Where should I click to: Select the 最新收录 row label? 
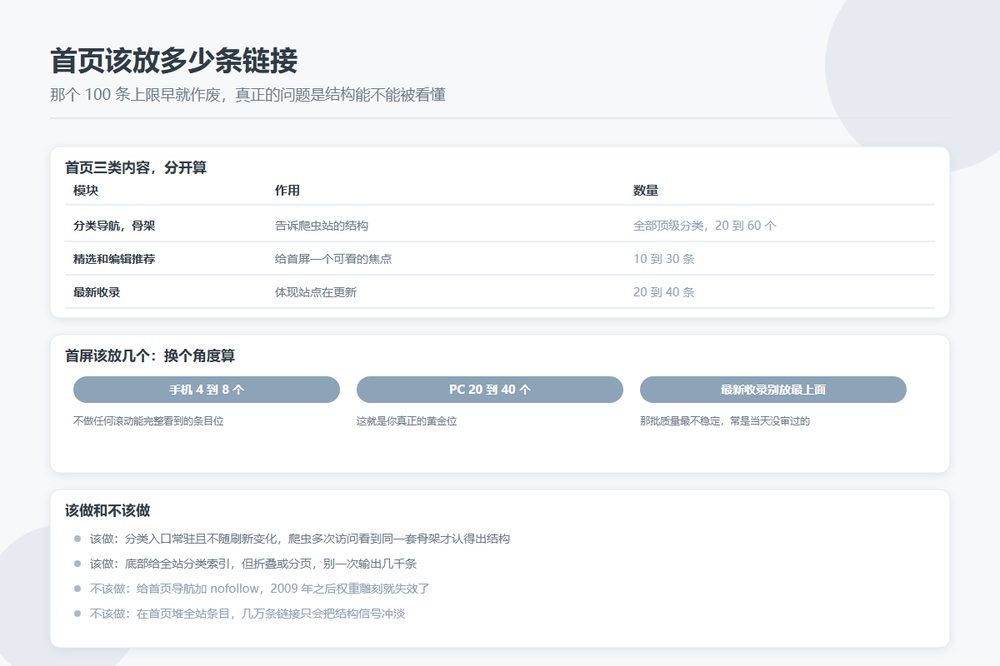pos(97,292)
